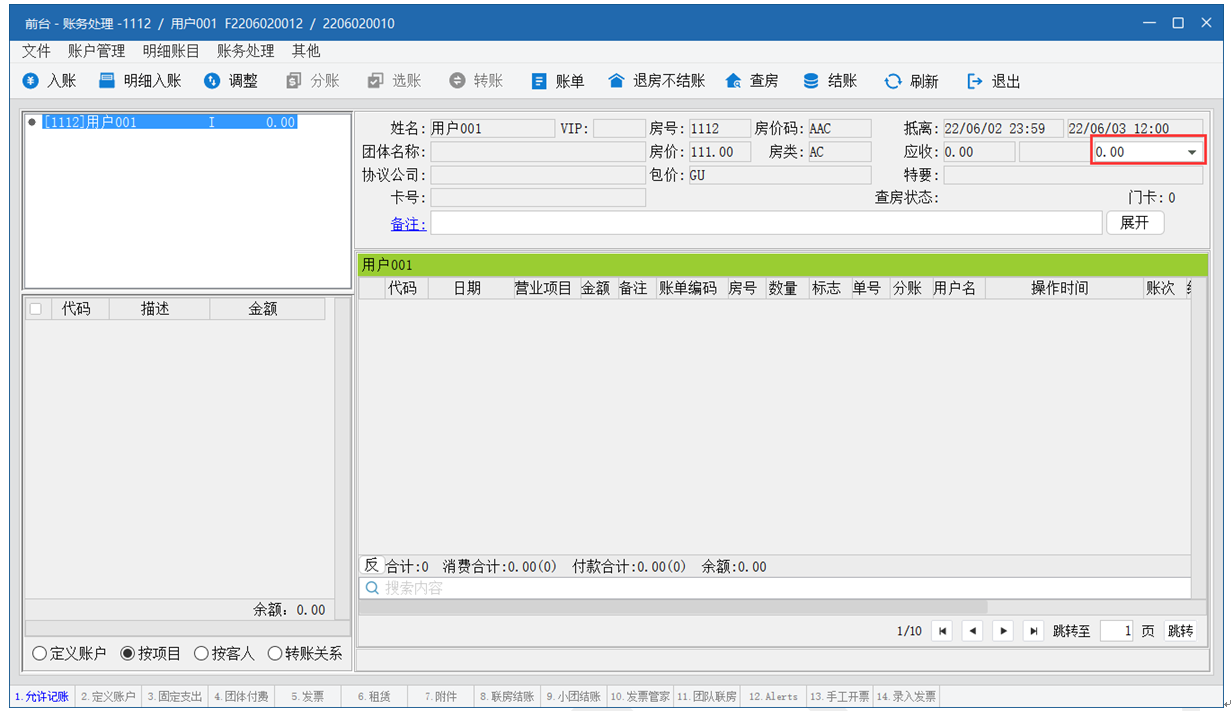1232x711 pixels.
Task: Open the 其他 menu
Action: pyautogui.click(x=306, y=51)
